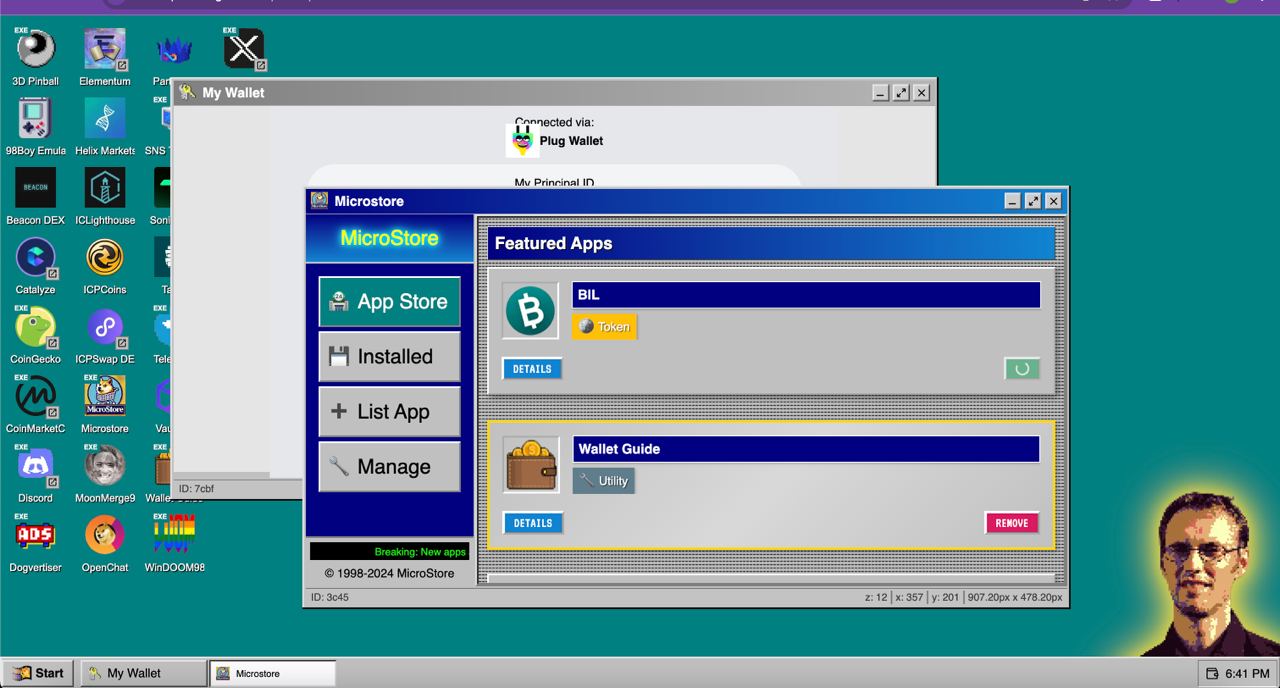Open the 3D Pinball desktop icon
The width and height of the screenshot is (1280, 688).
pyautogui.click(x=36, y=49)
